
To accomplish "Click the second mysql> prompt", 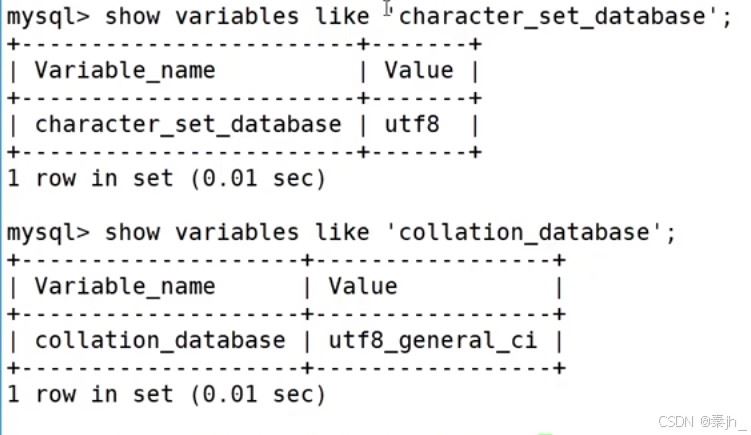I will tap(48, 234).
